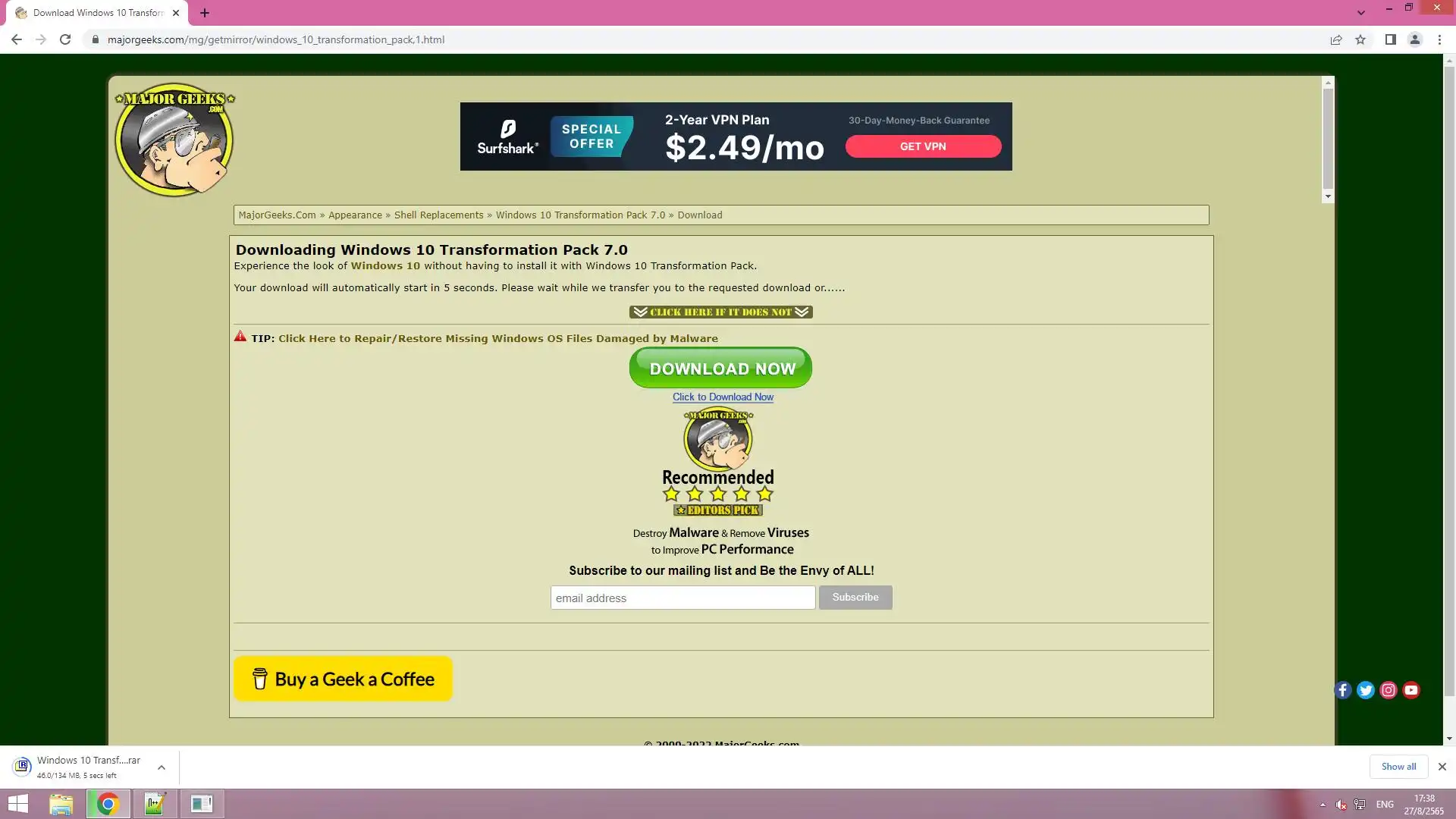Bookmark this page with star icon
The image size is (1456, 819).
pos(1360,39)
